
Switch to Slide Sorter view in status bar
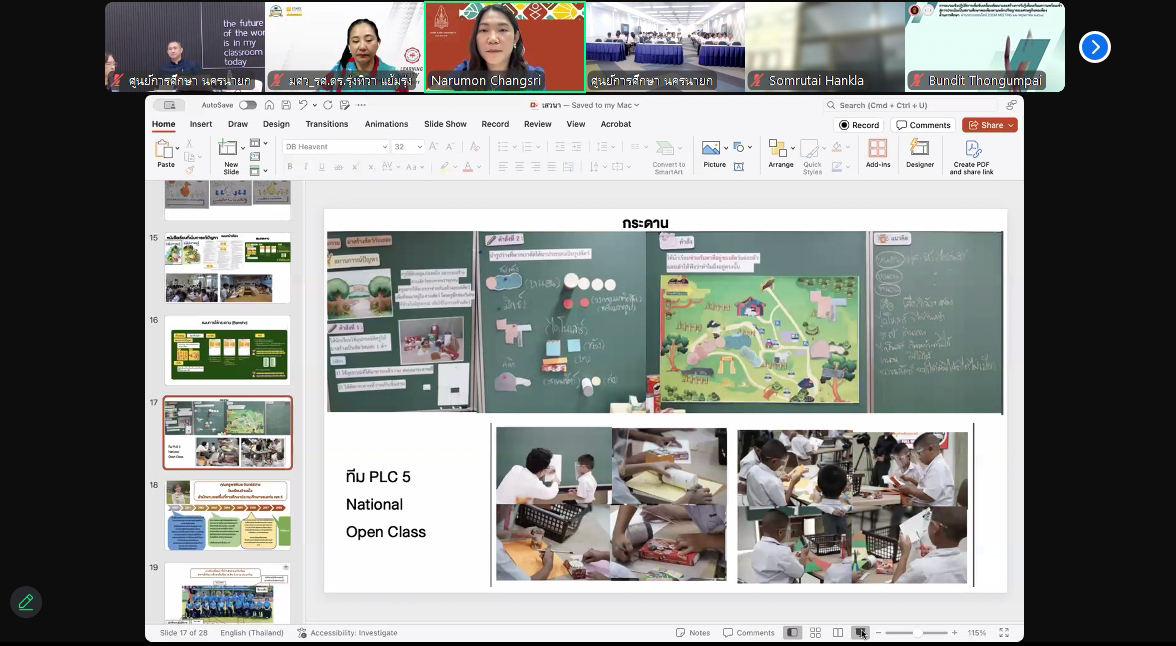(x=815, y=633)
